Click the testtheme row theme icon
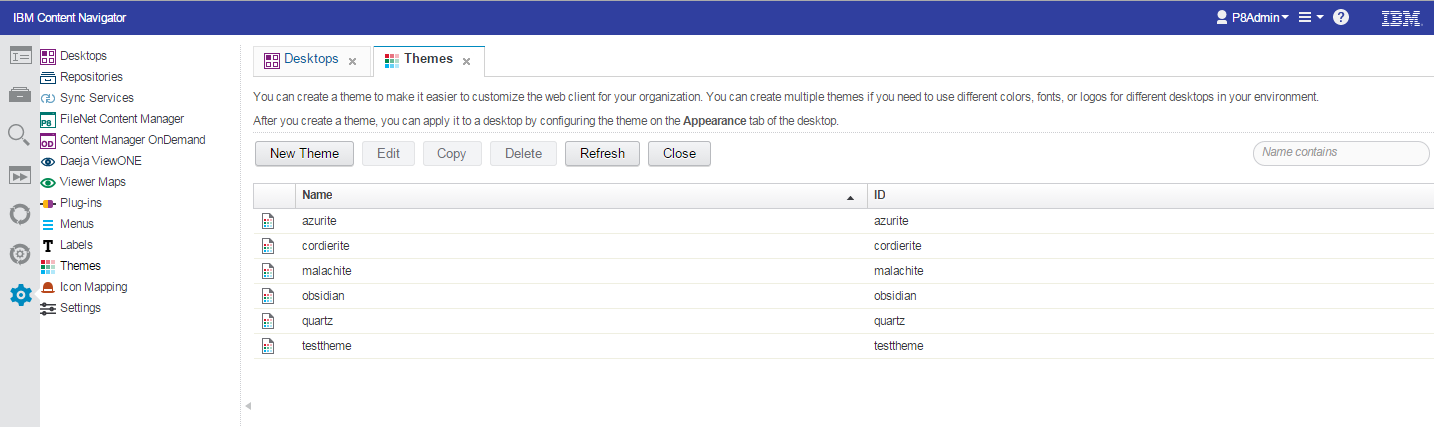1434x427 pixels. pyautogui.click(x=268, y=345)
